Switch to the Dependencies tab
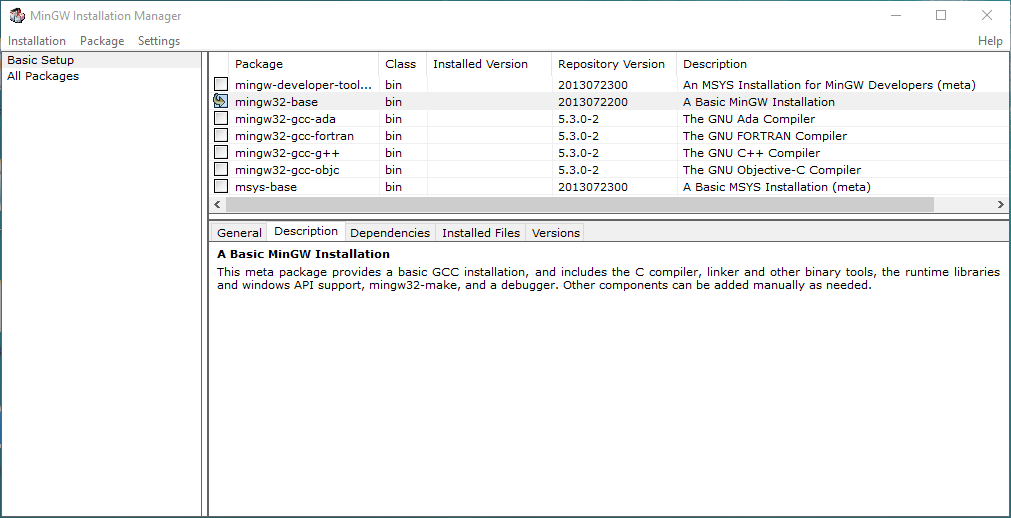1011x518 pixels. [390, 233]
